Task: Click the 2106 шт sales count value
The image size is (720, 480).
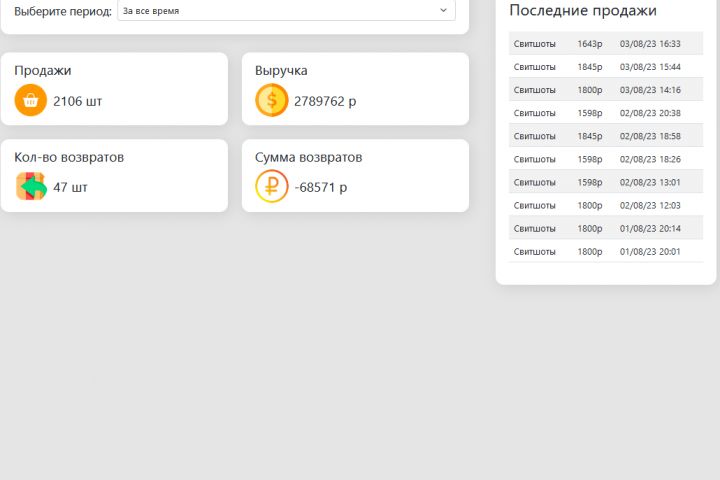Action: pyautogui.click(x=78, y=101)
